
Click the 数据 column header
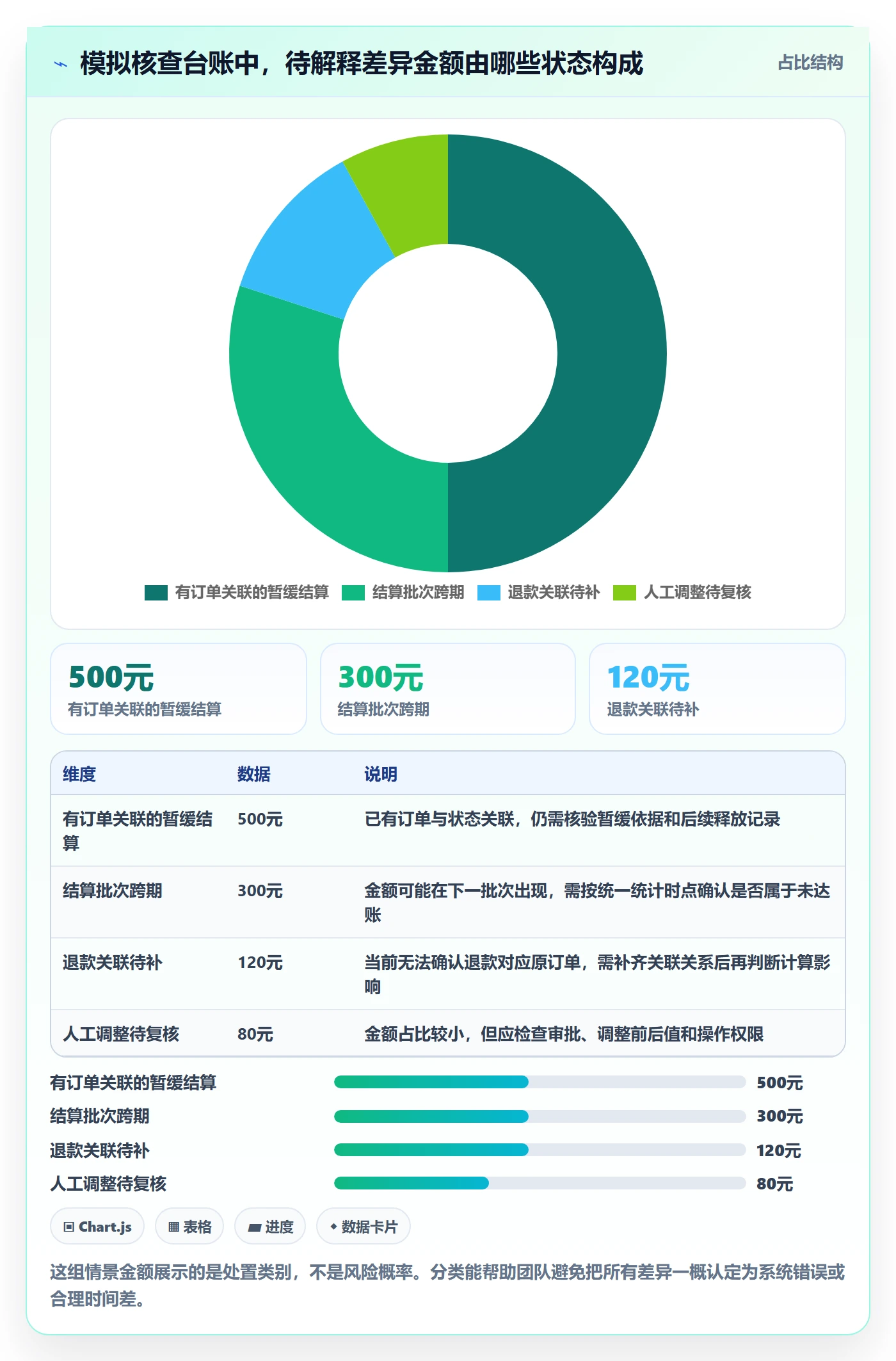coord(254,774)
